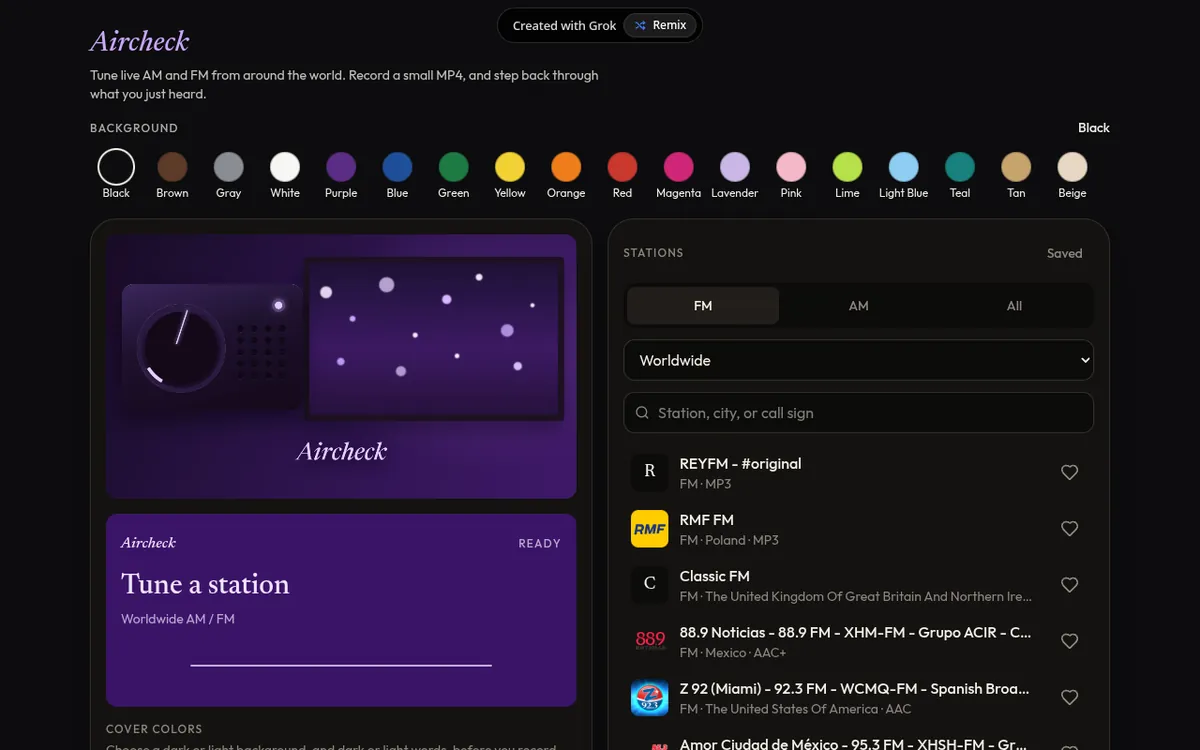The height and width of the screenshot is (750, 1200).
Task: Choose the Tan background swatch
Action: (x=1016, y=167)
